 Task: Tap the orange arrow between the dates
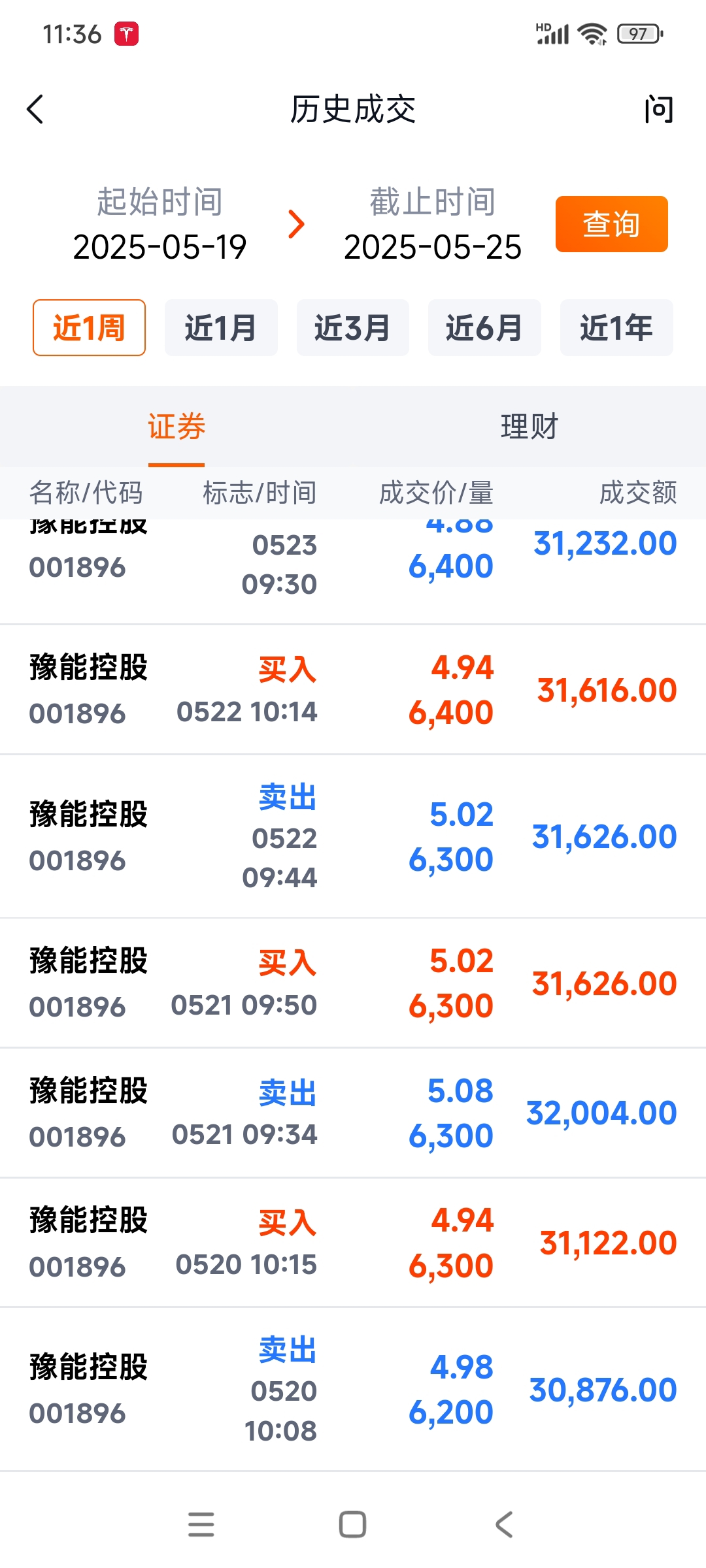296,224
